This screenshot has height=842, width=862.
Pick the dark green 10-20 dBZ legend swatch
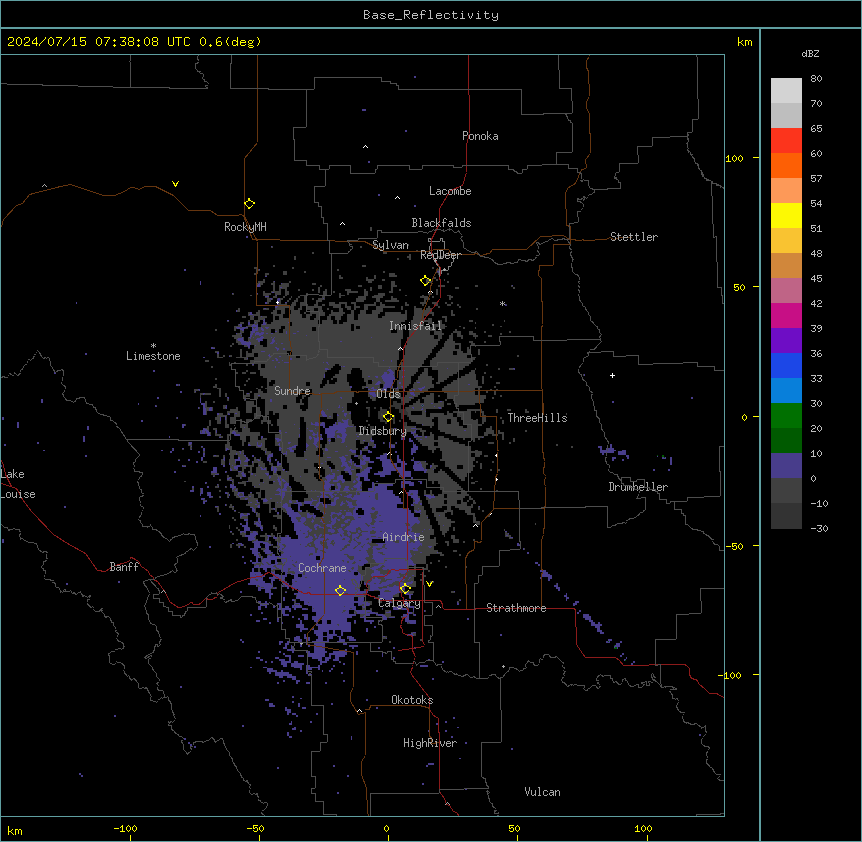click(786, 441)
